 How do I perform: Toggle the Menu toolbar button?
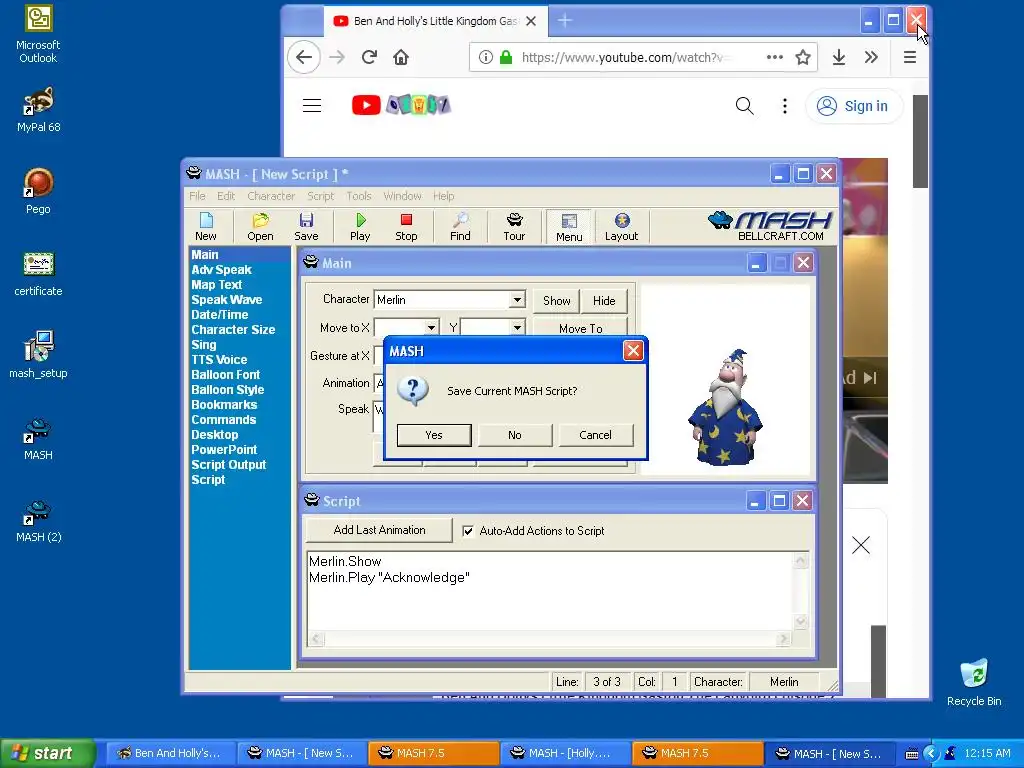[569, 227]
